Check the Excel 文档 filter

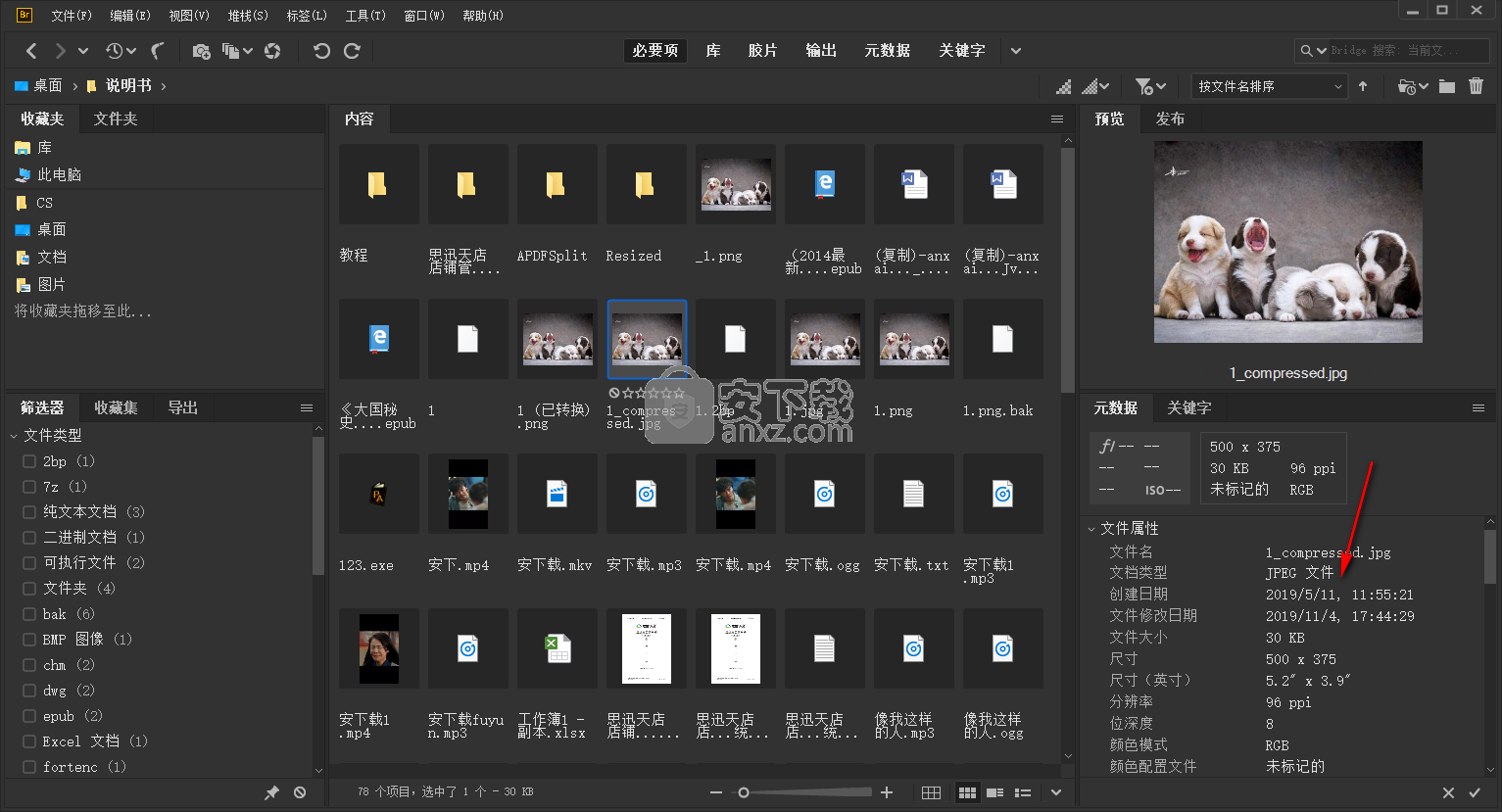tap(29, 741)
